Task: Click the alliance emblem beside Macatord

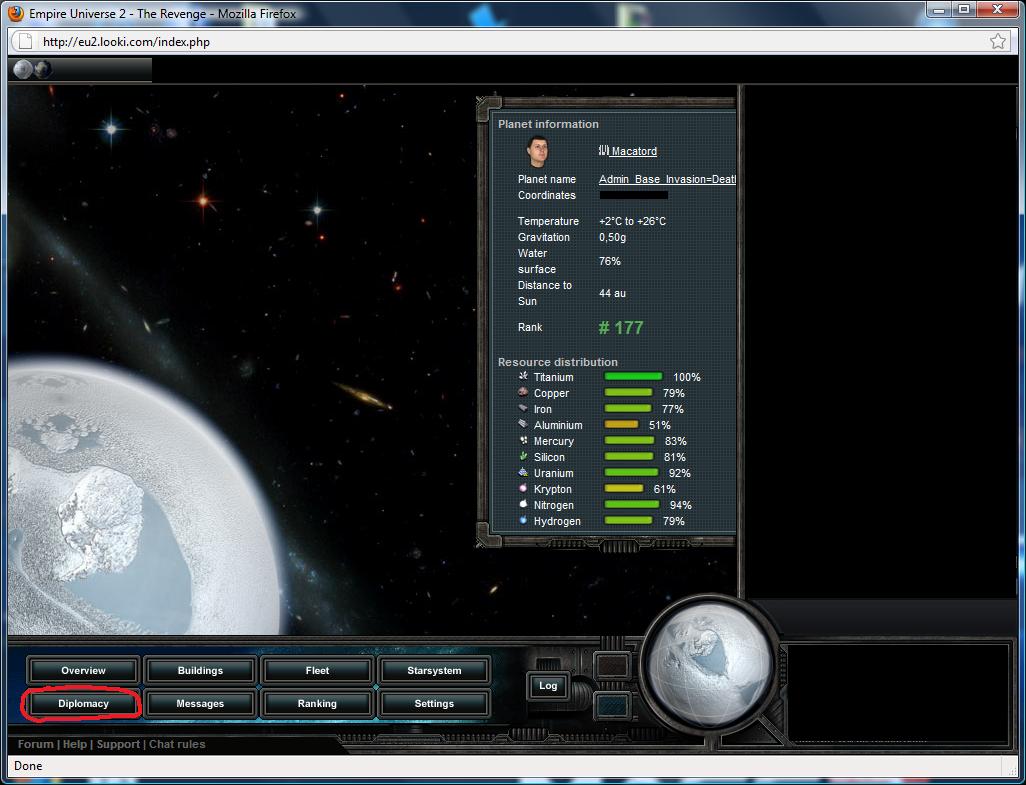Action: 604,150
